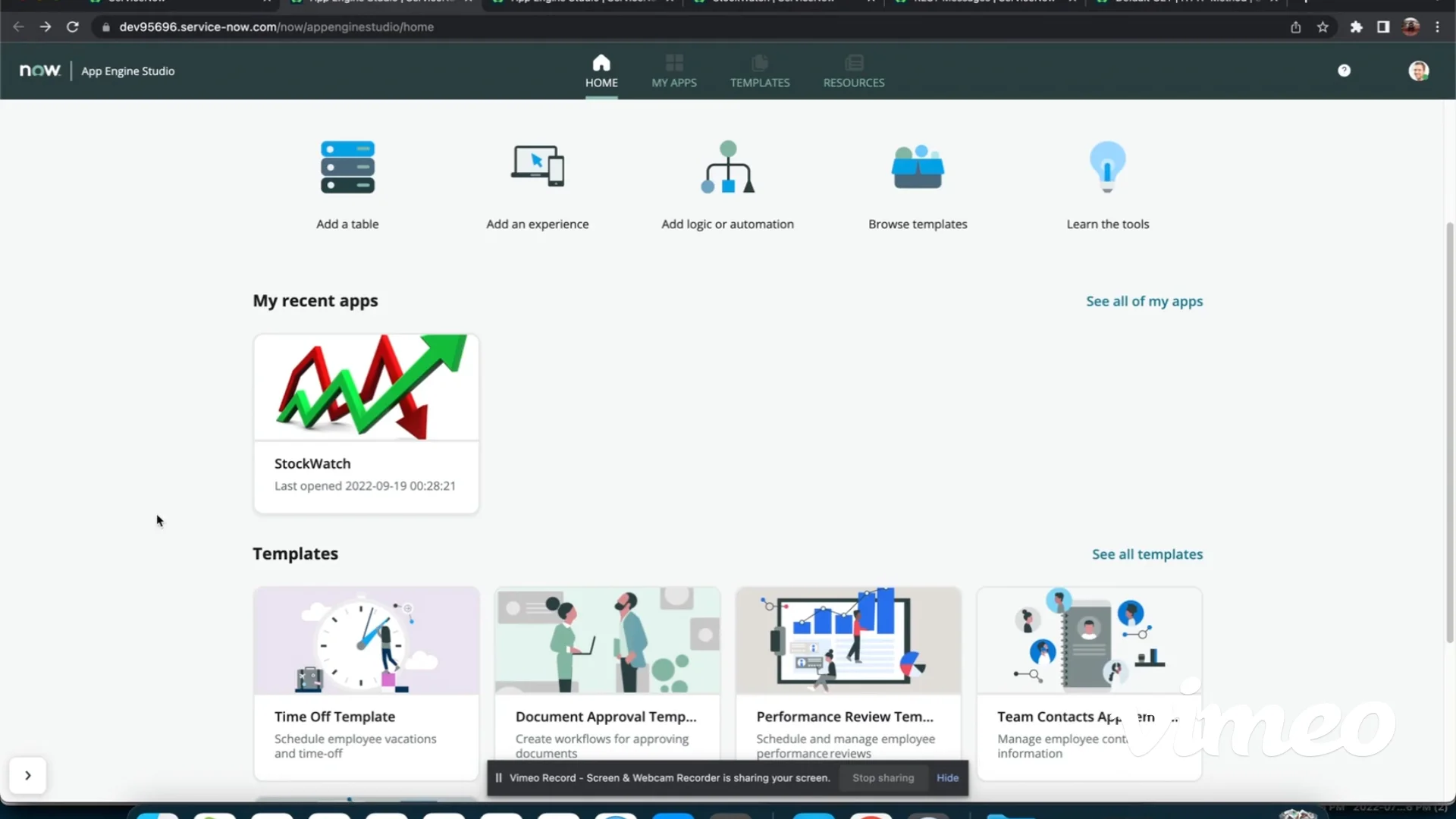Screen dimensions: 1456x819
Task: Click the browser share icon
Action: 1295,27
